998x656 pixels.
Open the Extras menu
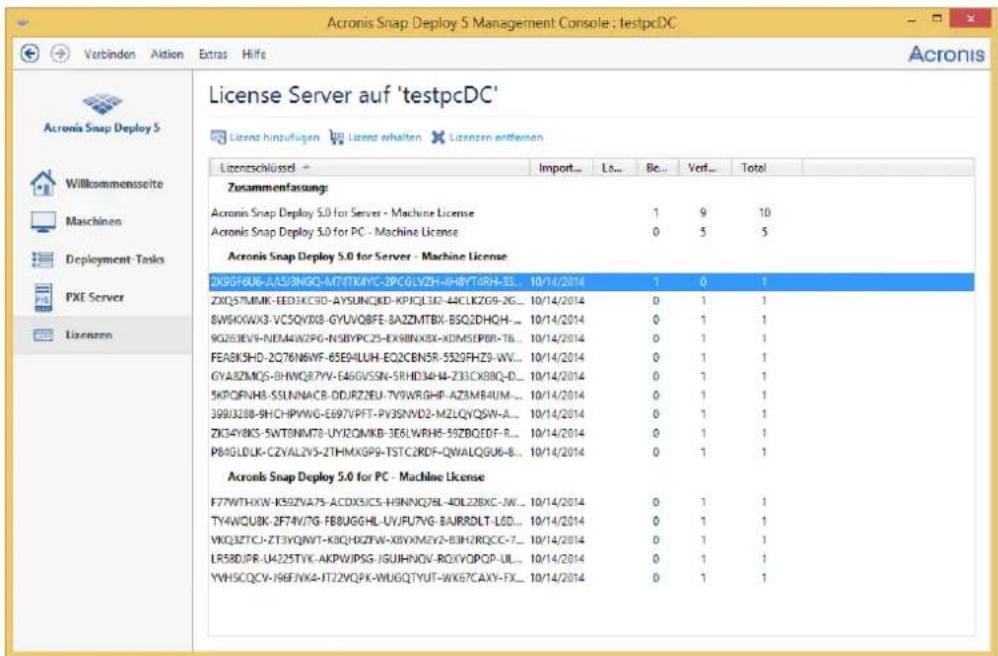coord(213,55)
